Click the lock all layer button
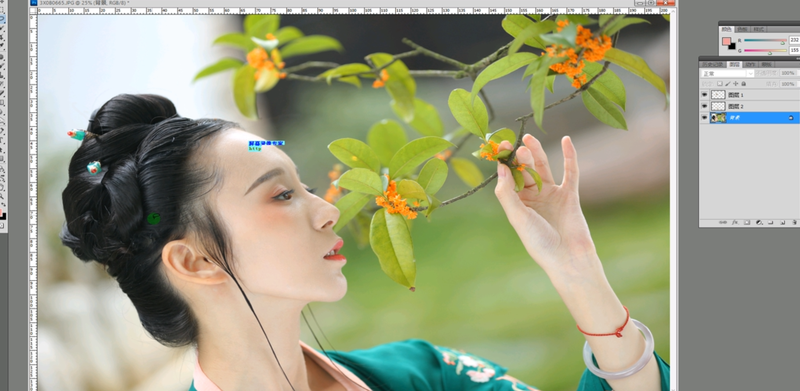This screenshot has width=800, height=391. [x=743, y=84]
